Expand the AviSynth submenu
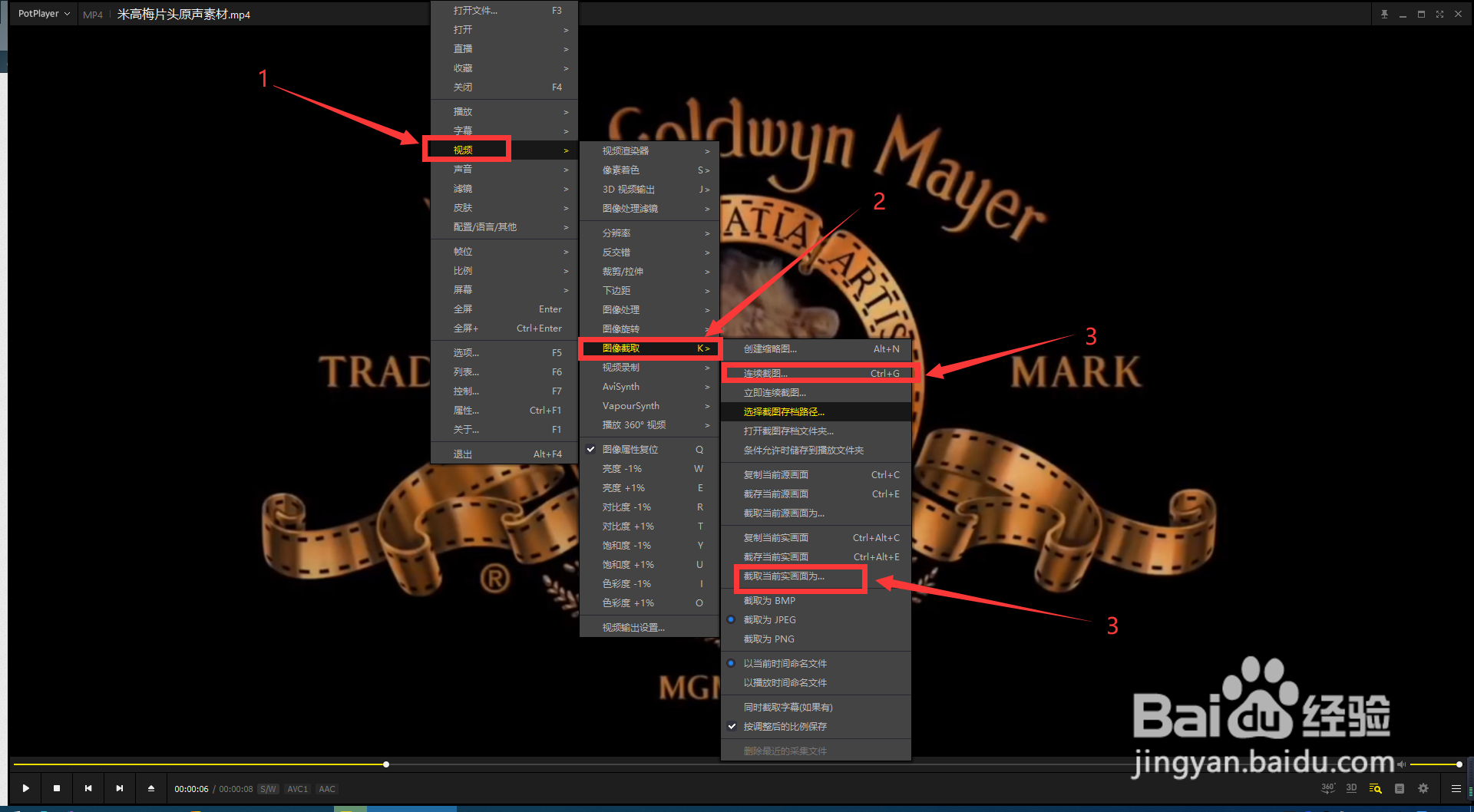Viewport: 1474px width, 812px height. click(649, 387)
